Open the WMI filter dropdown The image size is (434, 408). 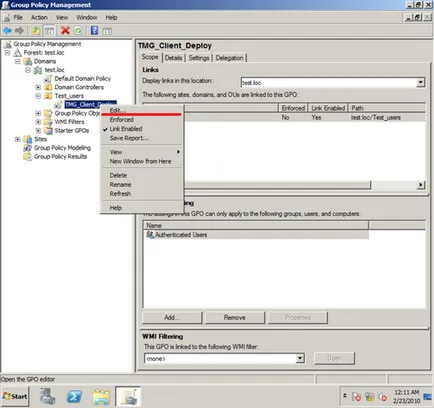[x=300, y=358]
